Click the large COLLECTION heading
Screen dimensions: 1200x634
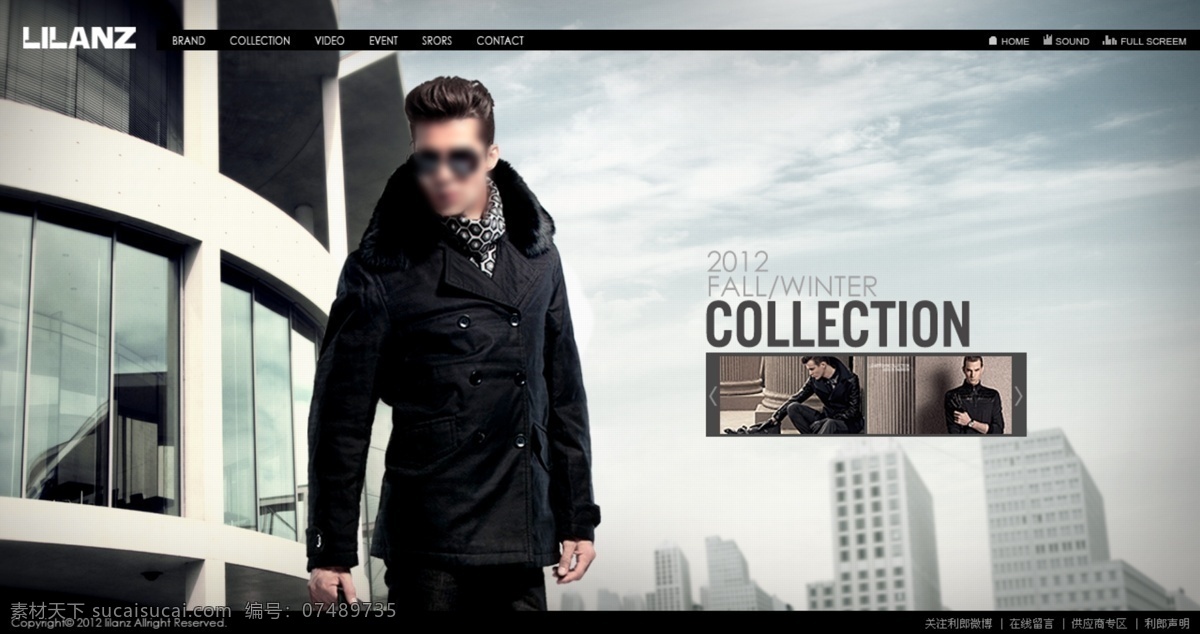[x=838, y=323]
